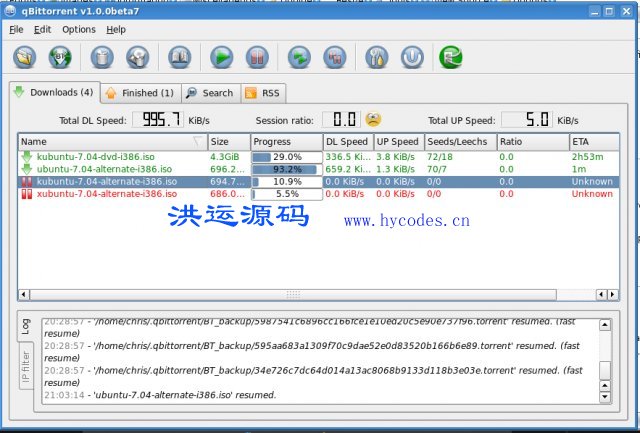Sort by the UP Speed column header
640x433 pixels.
(399, 142)
